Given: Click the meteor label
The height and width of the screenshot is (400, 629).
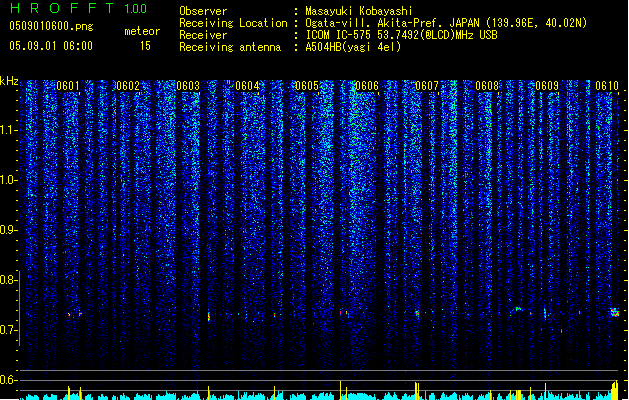Looking at the screenshot, I should (142, 31).
